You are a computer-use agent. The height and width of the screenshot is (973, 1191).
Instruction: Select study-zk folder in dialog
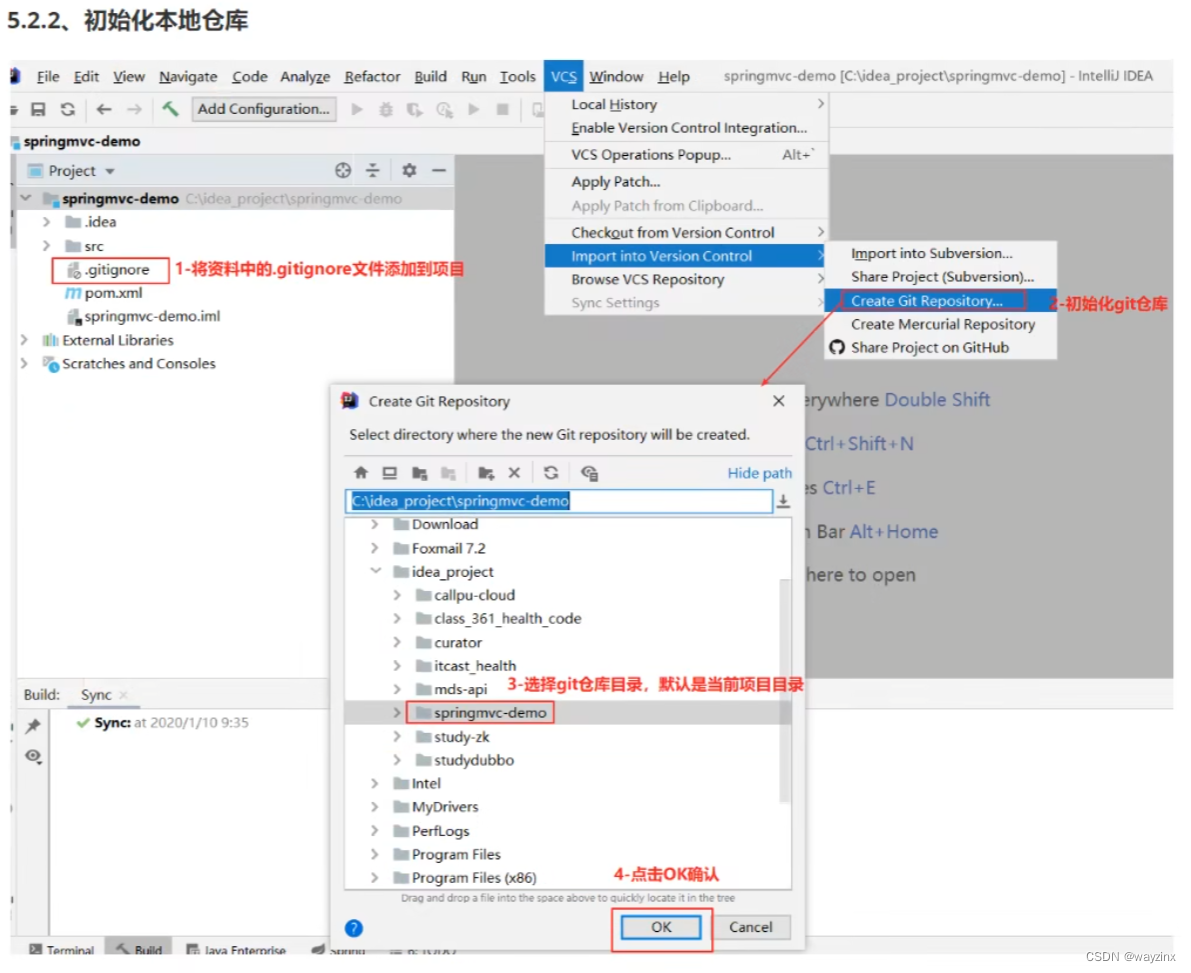(461, 737)
